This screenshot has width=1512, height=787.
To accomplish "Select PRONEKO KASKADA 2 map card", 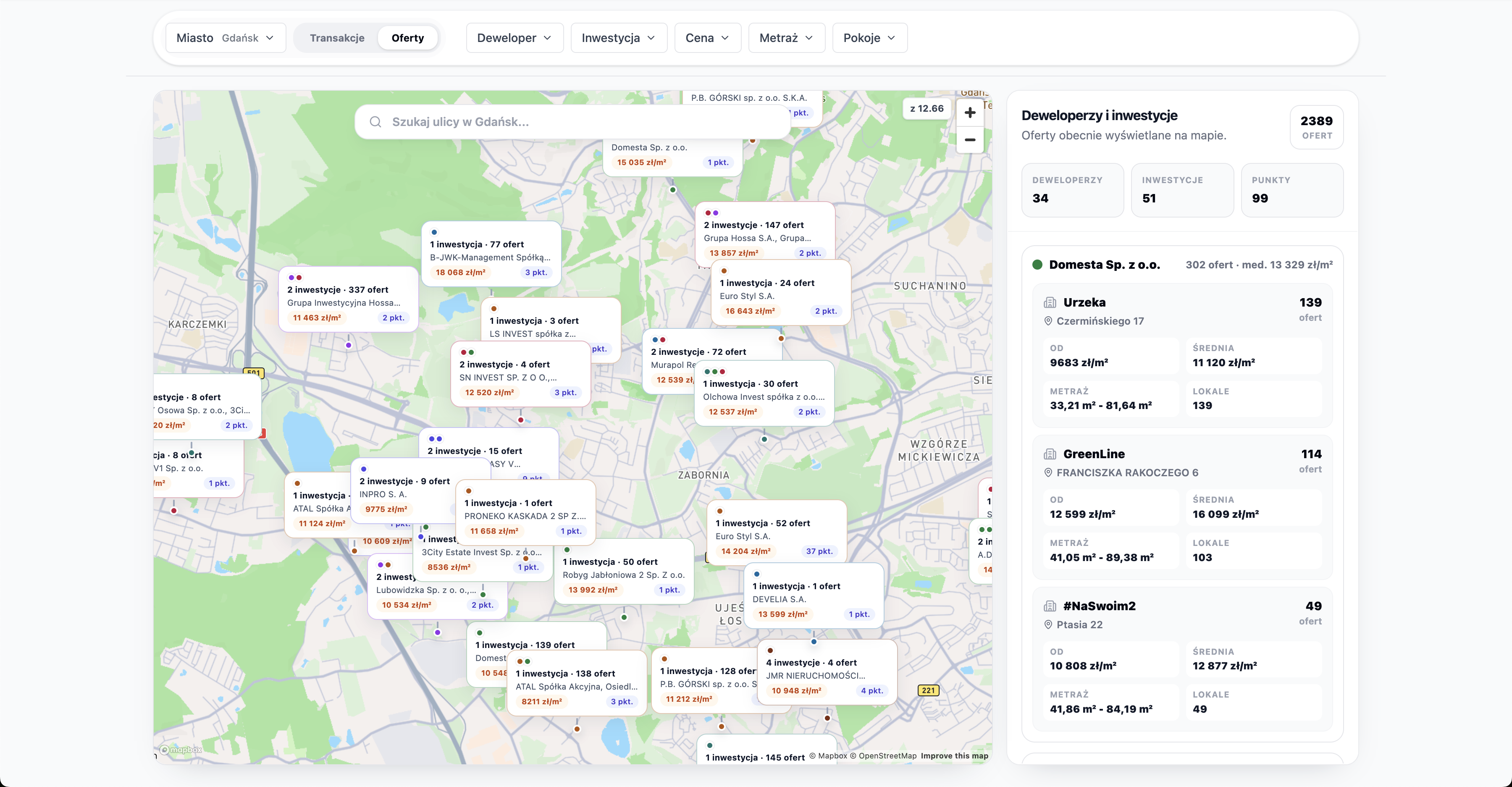I will [525, 512].
